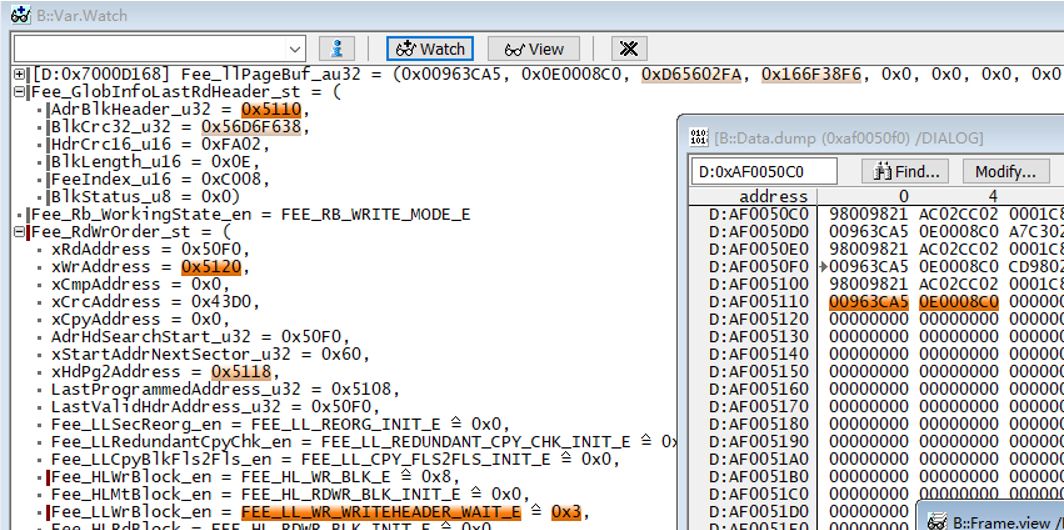The image size is (1064, 530).
Task: Click the blue info person icon button
Action: 337,49
